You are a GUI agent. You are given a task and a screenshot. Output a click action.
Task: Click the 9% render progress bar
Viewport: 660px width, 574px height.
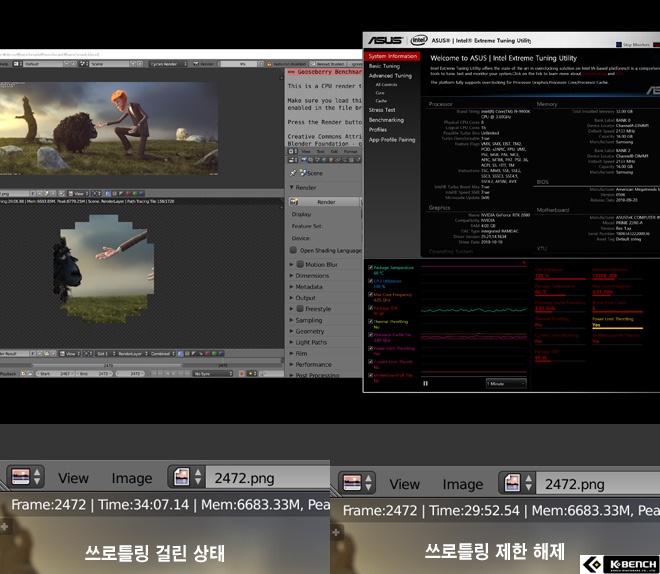pos(239,64)
